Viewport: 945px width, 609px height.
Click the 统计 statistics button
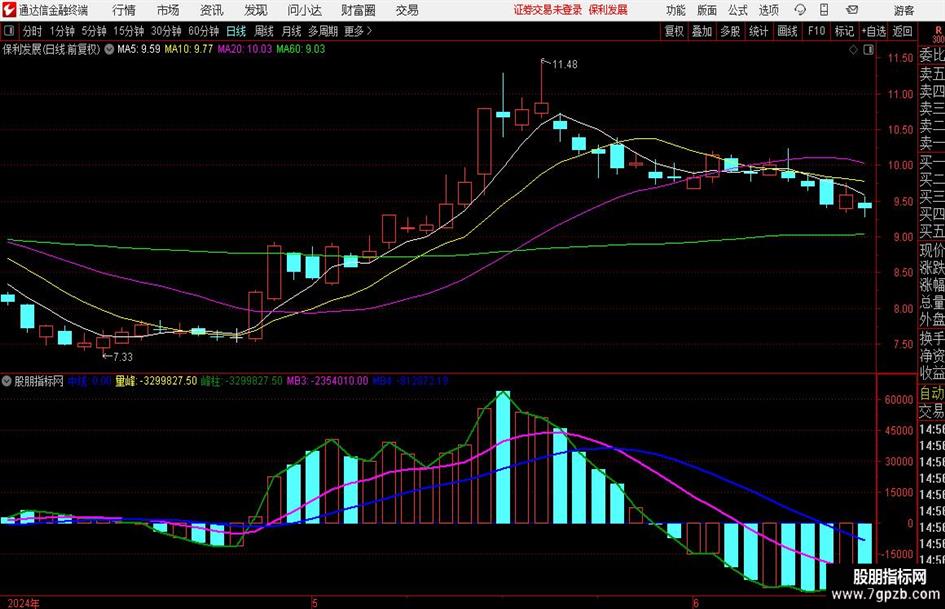click(758, 31)
